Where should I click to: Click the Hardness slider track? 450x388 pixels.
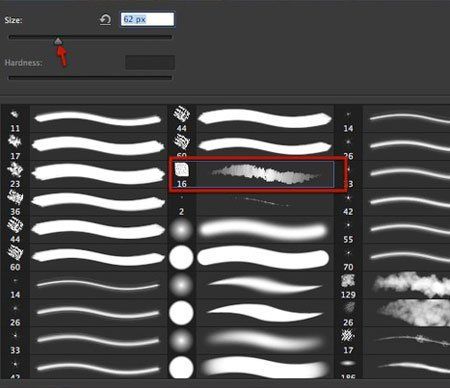[x=90, y=78]
